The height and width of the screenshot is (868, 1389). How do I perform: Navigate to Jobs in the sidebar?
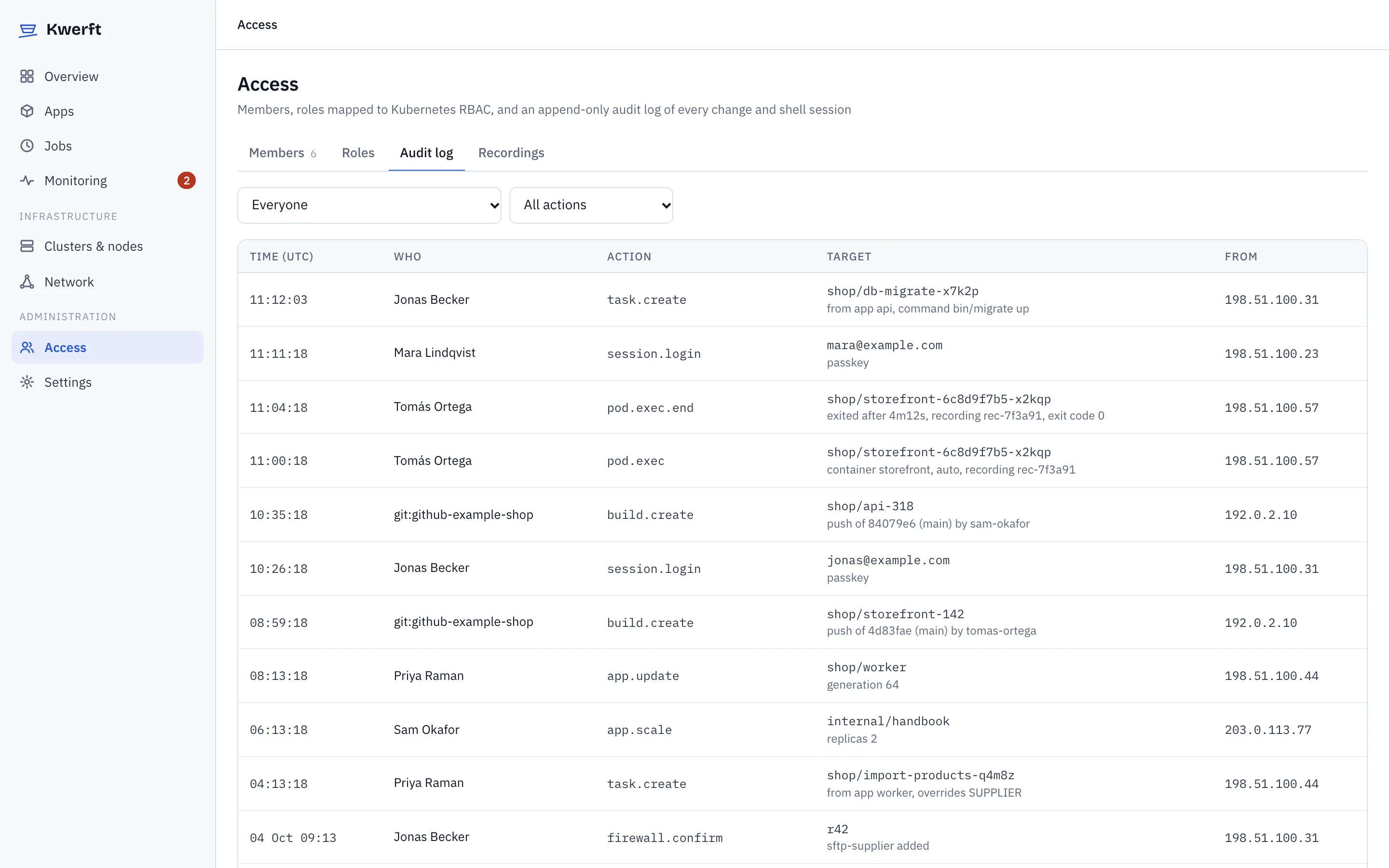tap(108, 146)
